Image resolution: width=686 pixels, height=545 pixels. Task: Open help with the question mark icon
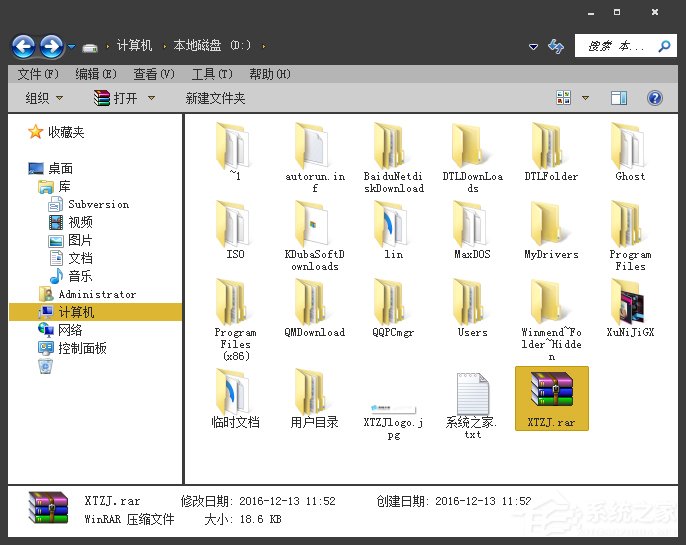point(654,98)
